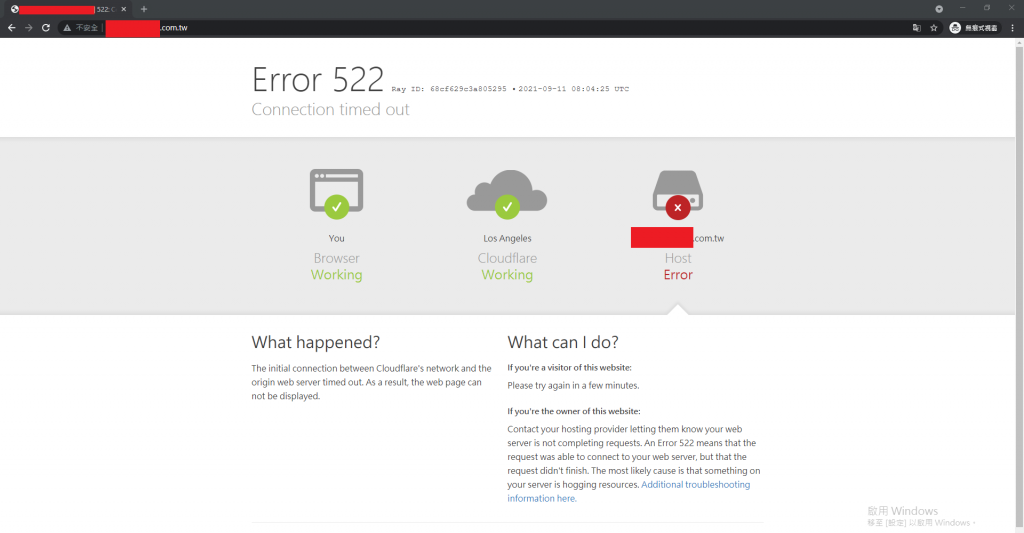
Task: Click the Cloudflare label under cloud
Action: (507, 258)
